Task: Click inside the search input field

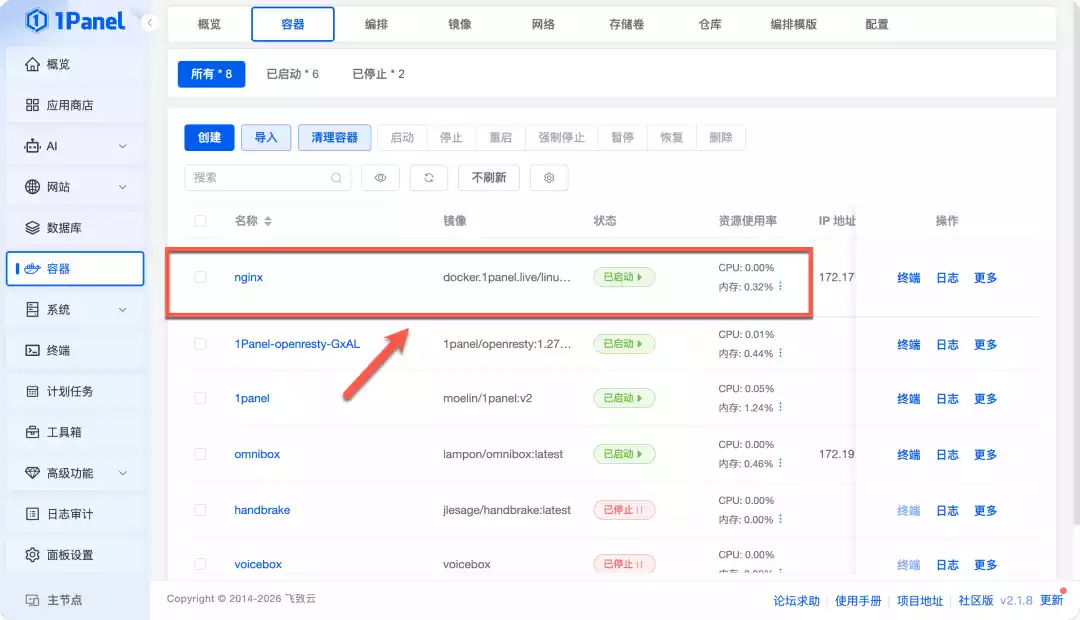Action: [x=260, y=177]
